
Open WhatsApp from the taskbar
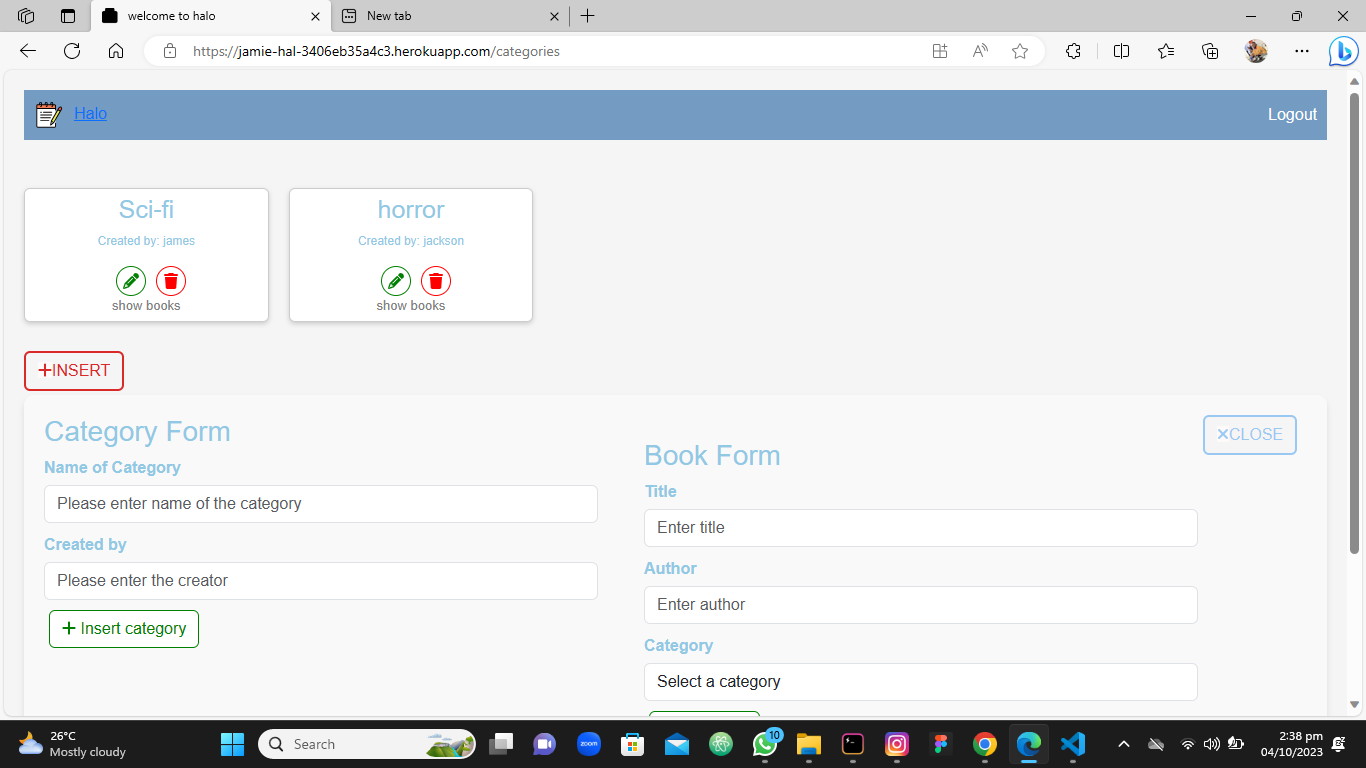tap(765, 744)
